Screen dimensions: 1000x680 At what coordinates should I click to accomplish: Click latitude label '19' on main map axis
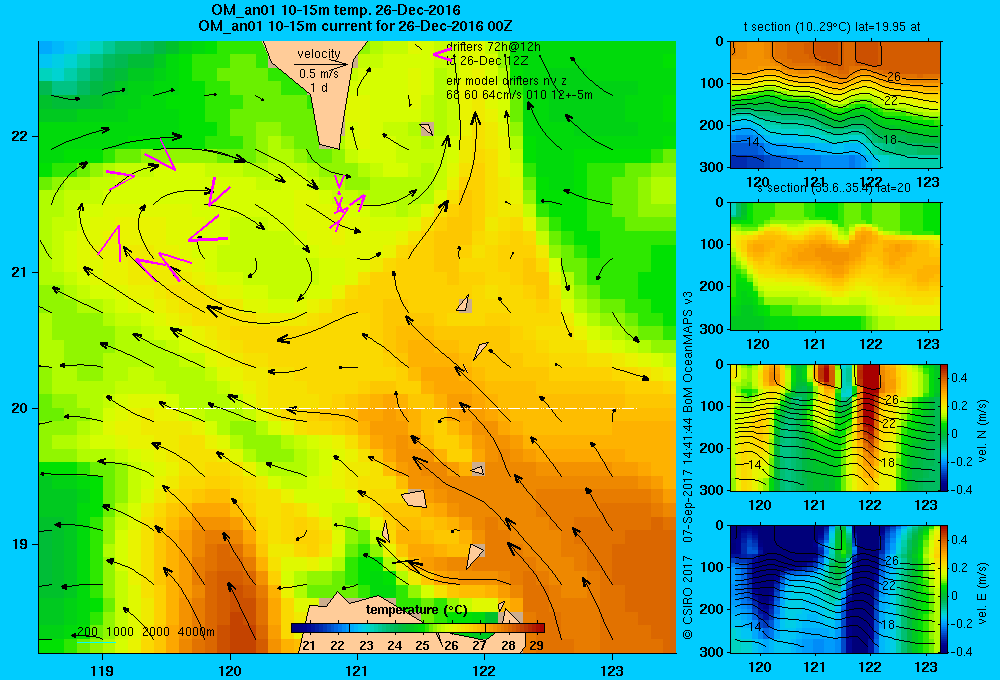[x=20, y=544]
